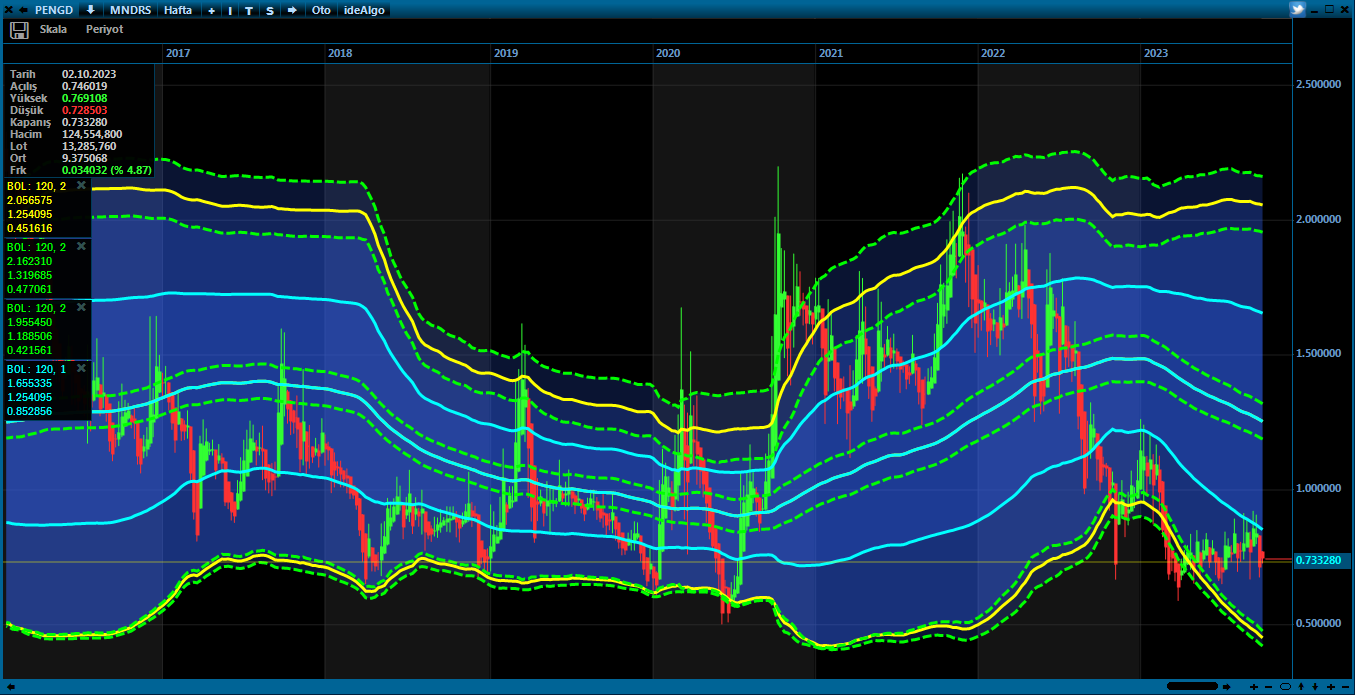Close the BOL 120, 1 indicator
1355x695 pixels.
[82, 368]
